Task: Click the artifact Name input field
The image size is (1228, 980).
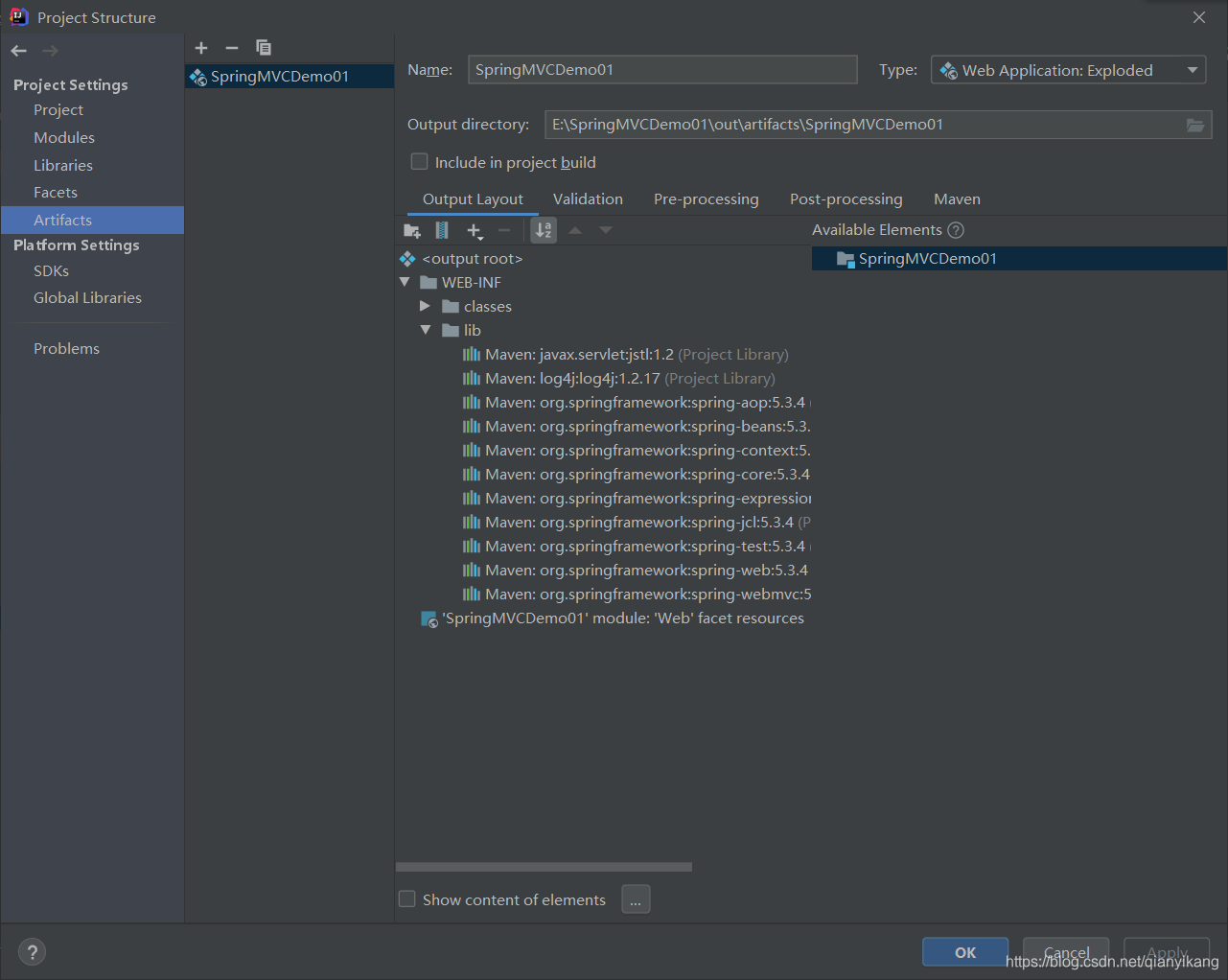Action: [x=662, y=70]
